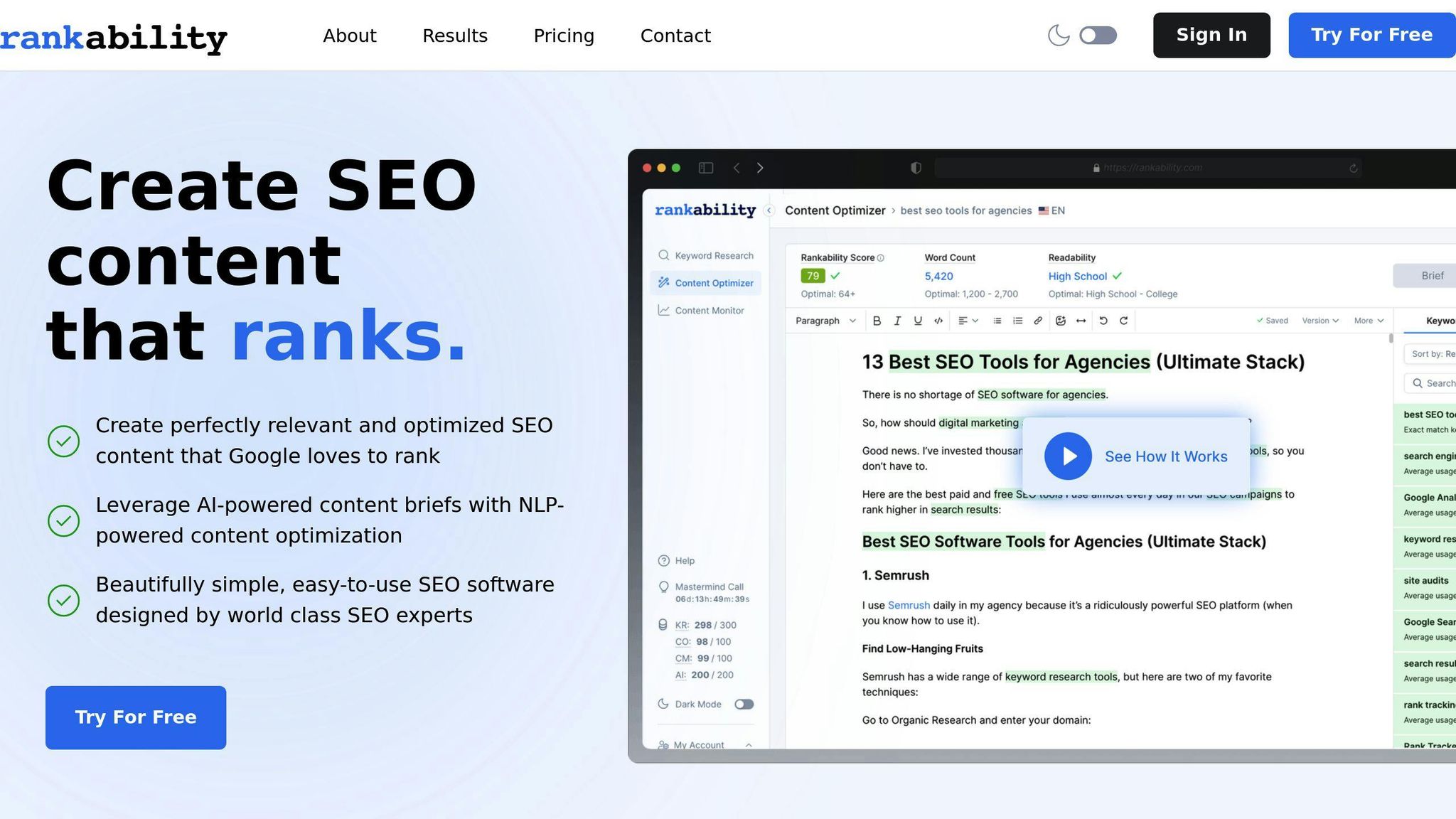
Task: Open the Sort by dropdown in keyword panel
Action: pyautogui.click(x=1430, y=354)
